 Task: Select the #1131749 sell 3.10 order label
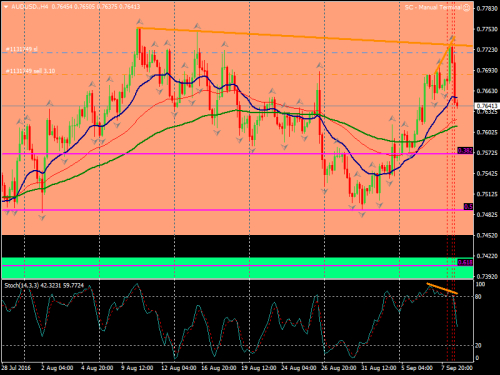pyautogui.click(x=30, y=71)
